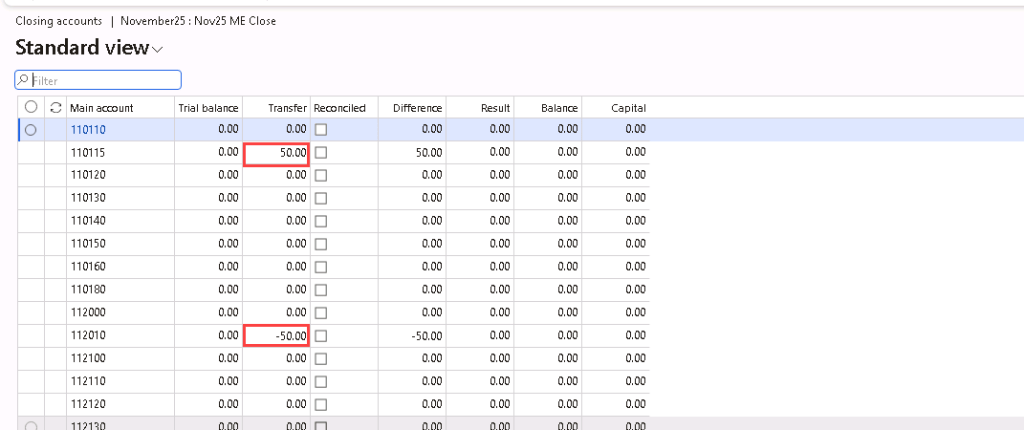Open main account 110110 link
This screenshot has height=430, width=1024.
tap(88, 129)
